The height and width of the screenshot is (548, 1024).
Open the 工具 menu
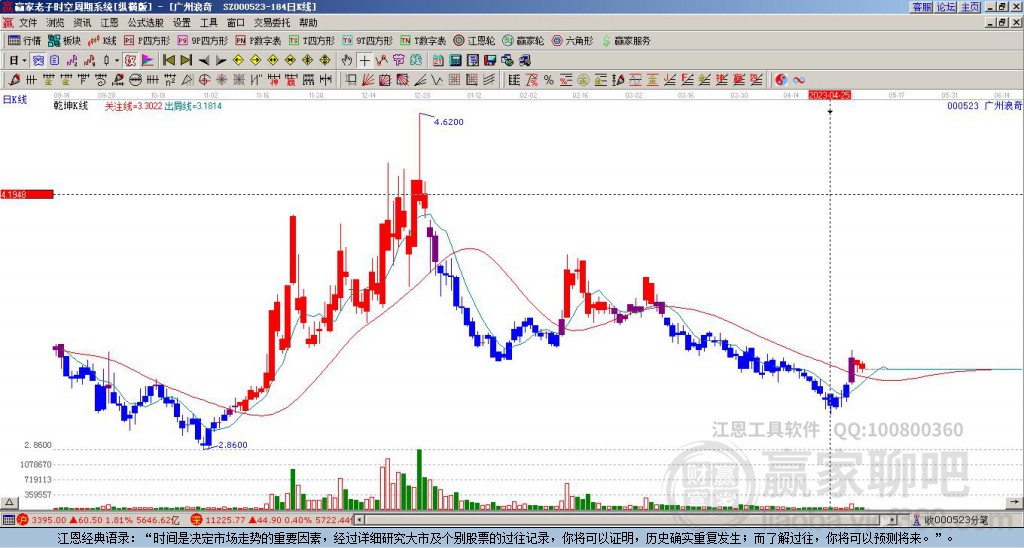(209, 23)
